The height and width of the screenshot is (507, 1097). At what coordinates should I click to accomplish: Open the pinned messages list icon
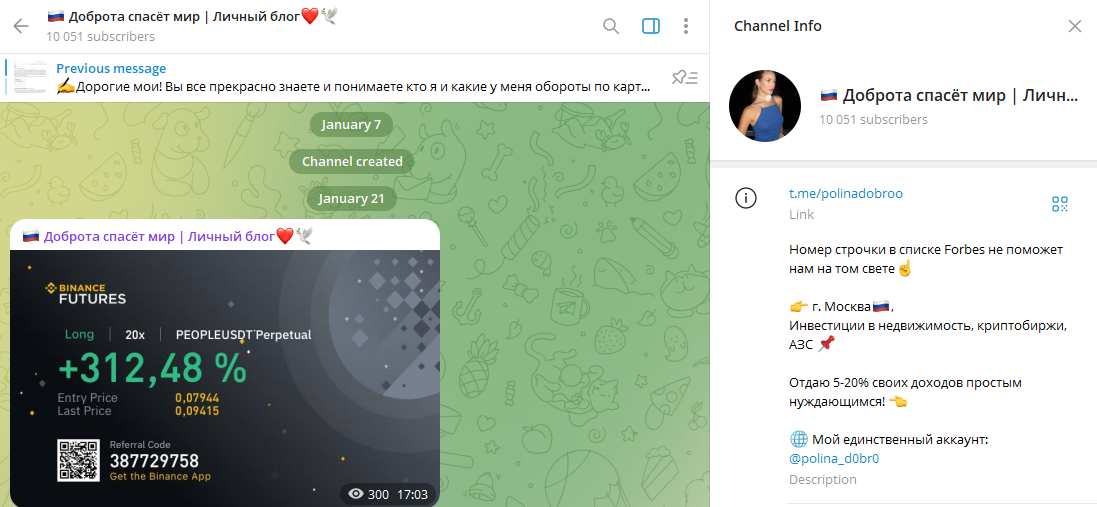tap(685, 78)
